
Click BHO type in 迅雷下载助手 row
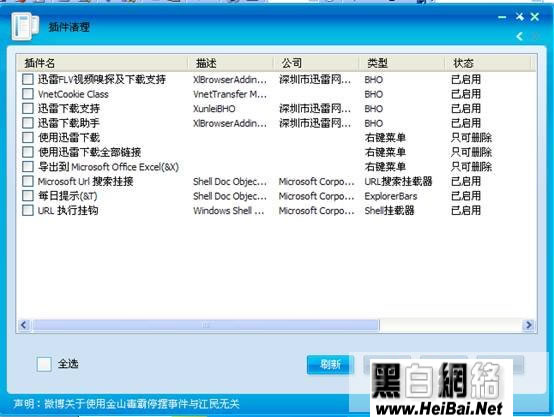[374, 123]
